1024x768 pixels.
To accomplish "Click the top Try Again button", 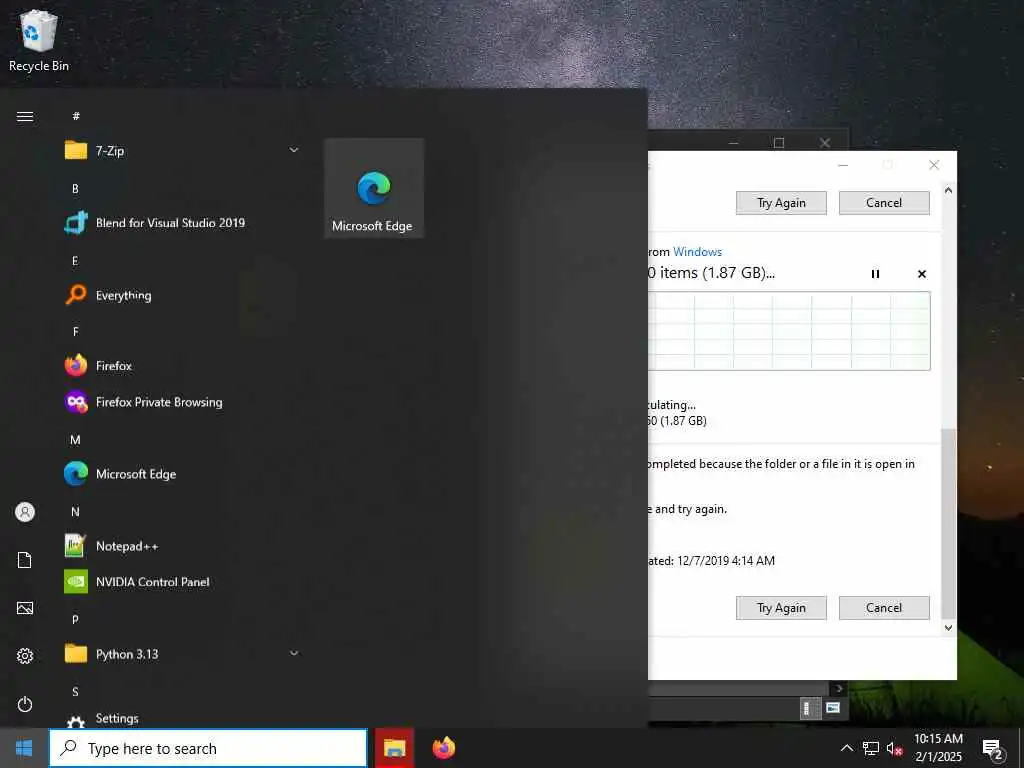I will pyautogui.click(x=781, y=202).
